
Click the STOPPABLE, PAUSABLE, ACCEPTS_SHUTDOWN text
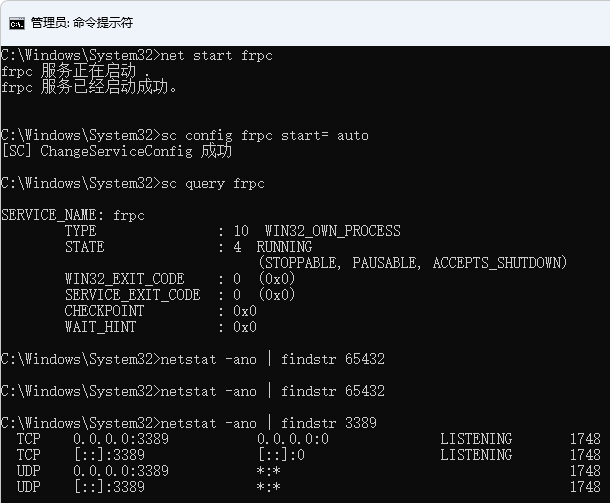413,263
